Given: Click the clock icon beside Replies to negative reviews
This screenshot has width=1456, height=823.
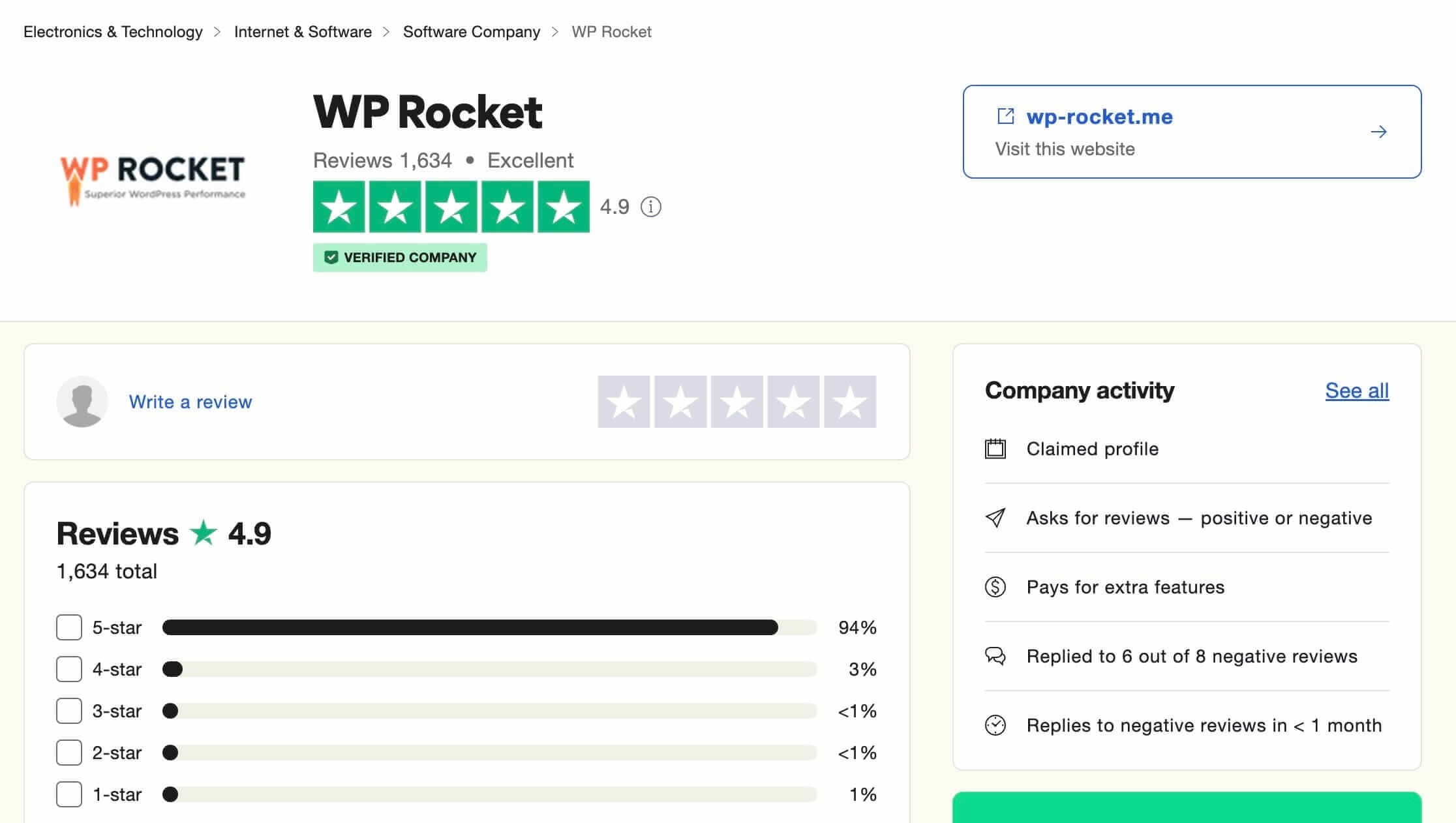Looking at the screenshot, I should [994, 725].
